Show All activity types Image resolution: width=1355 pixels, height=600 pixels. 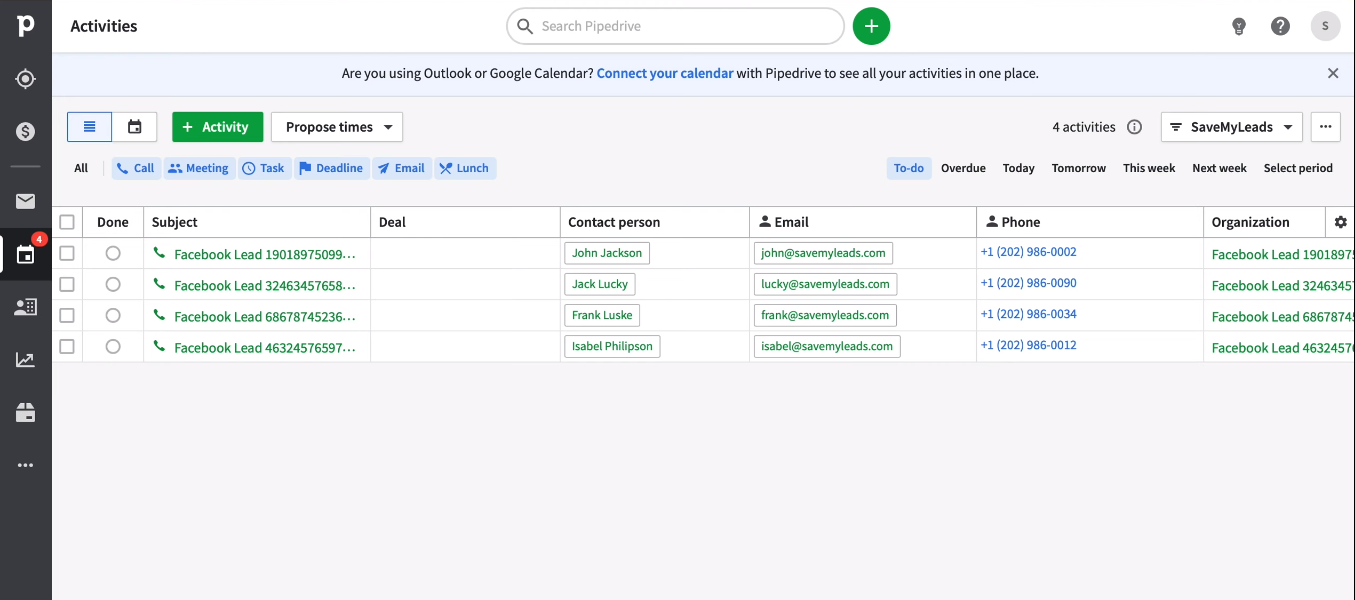click(x=81, y=168)
